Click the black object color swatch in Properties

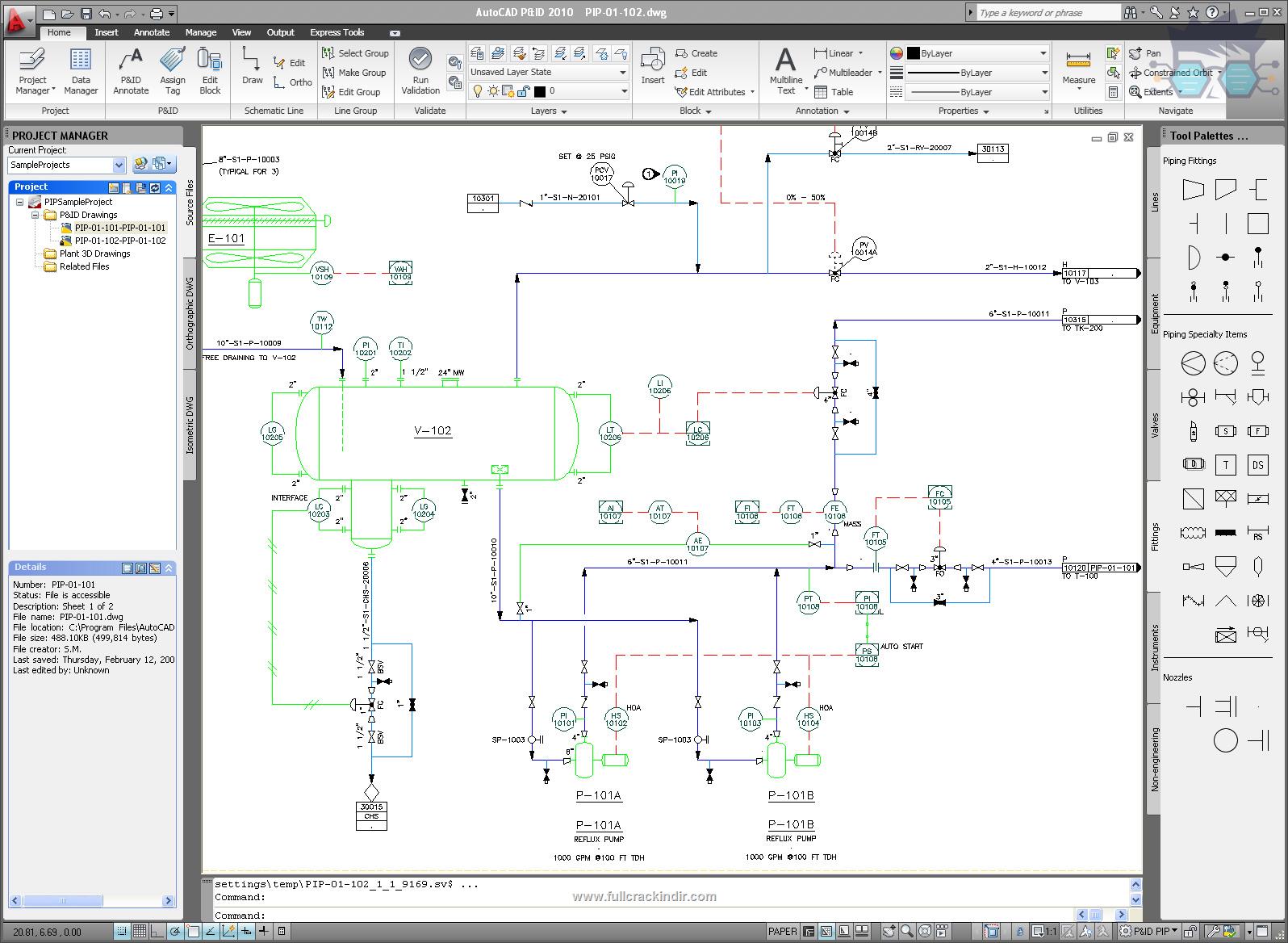(x=913, y=53)
